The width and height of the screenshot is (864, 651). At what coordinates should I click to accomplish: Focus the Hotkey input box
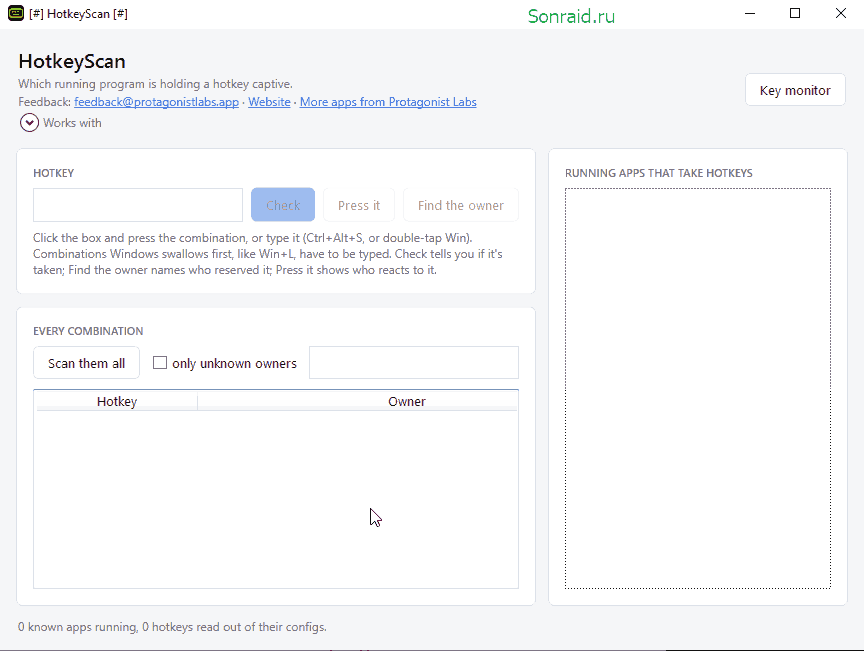point(138,205)
